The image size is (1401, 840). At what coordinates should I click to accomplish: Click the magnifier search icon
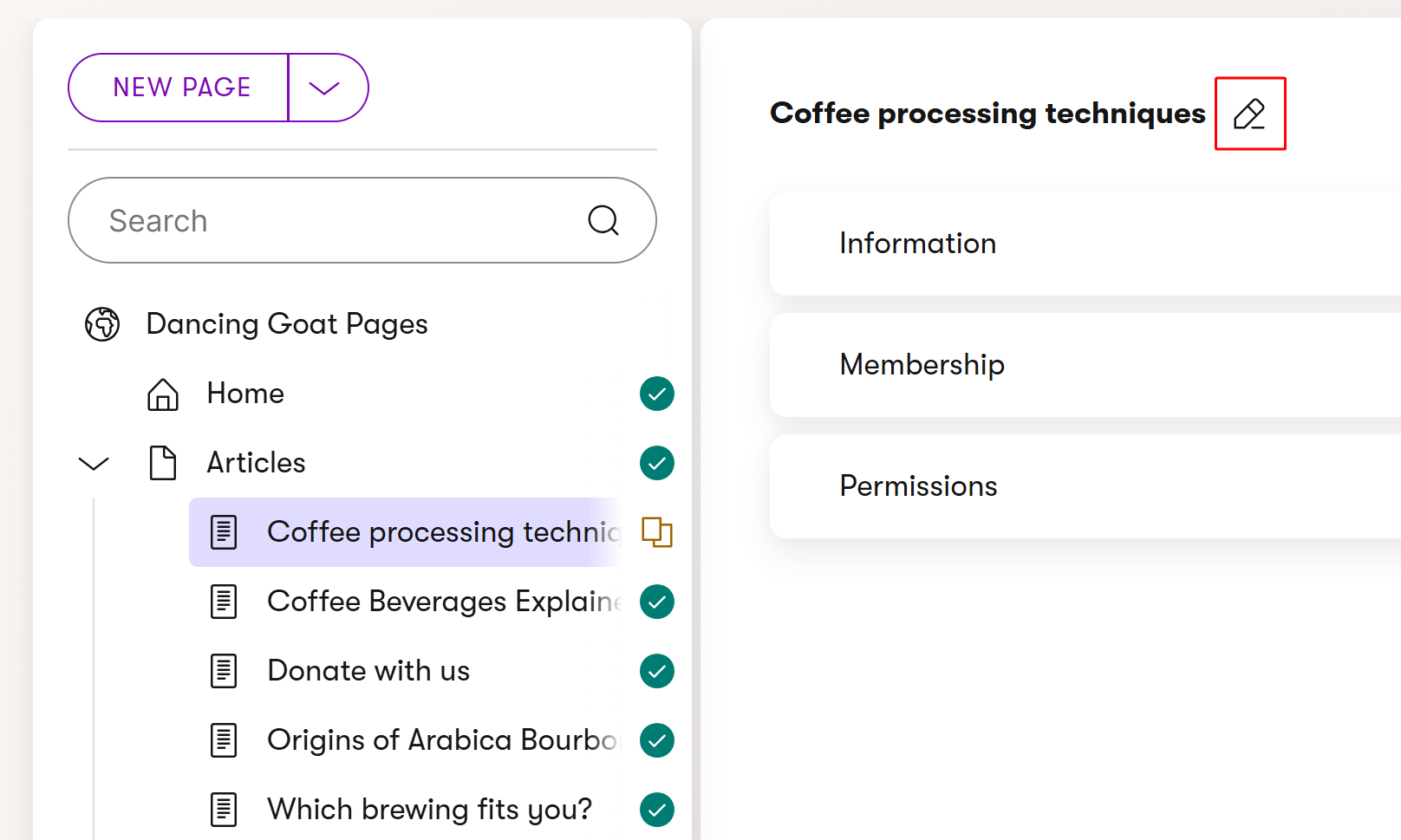603,220
